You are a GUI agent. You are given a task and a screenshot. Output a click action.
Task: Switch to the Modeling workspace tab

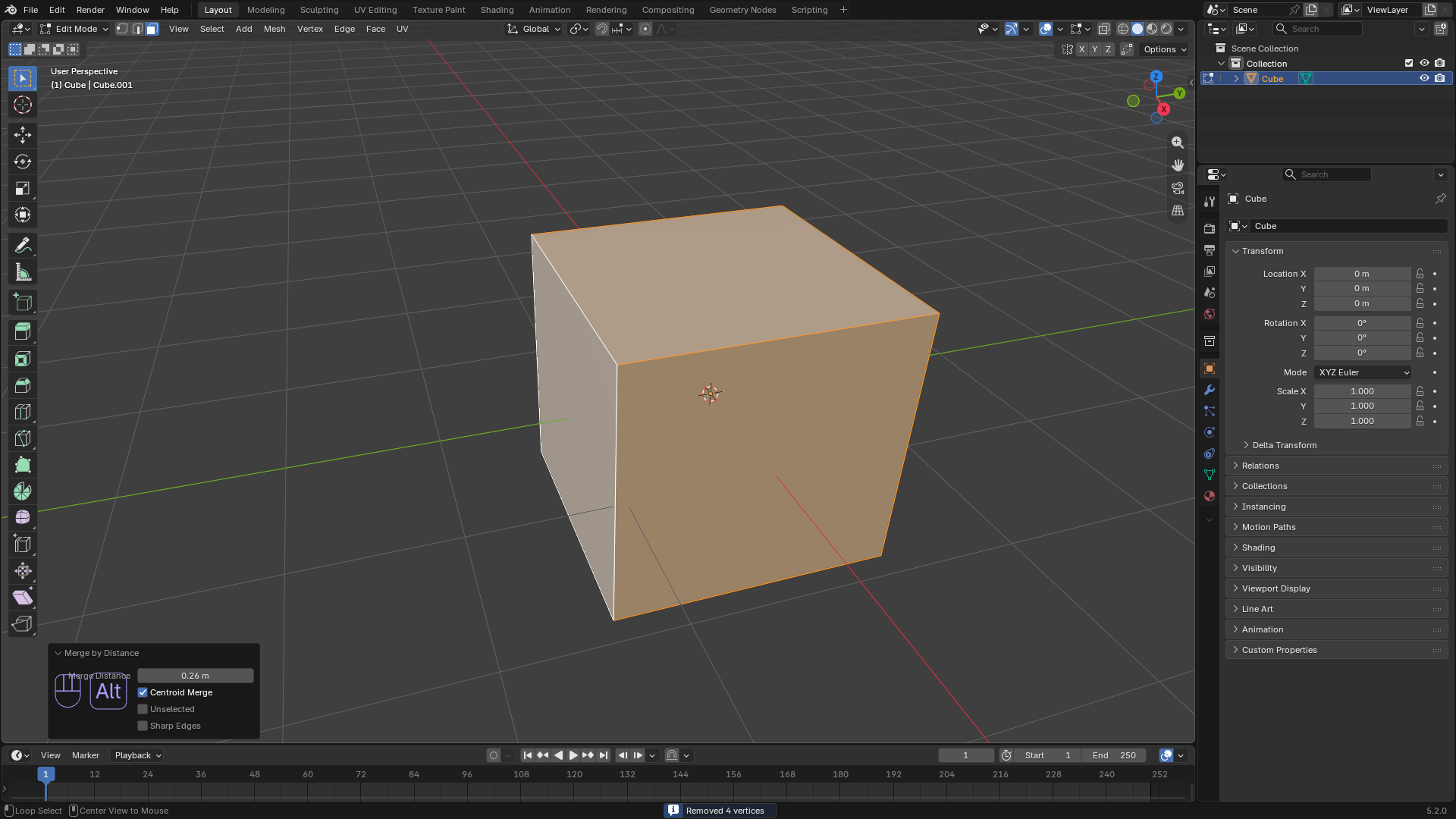[266, 10]
